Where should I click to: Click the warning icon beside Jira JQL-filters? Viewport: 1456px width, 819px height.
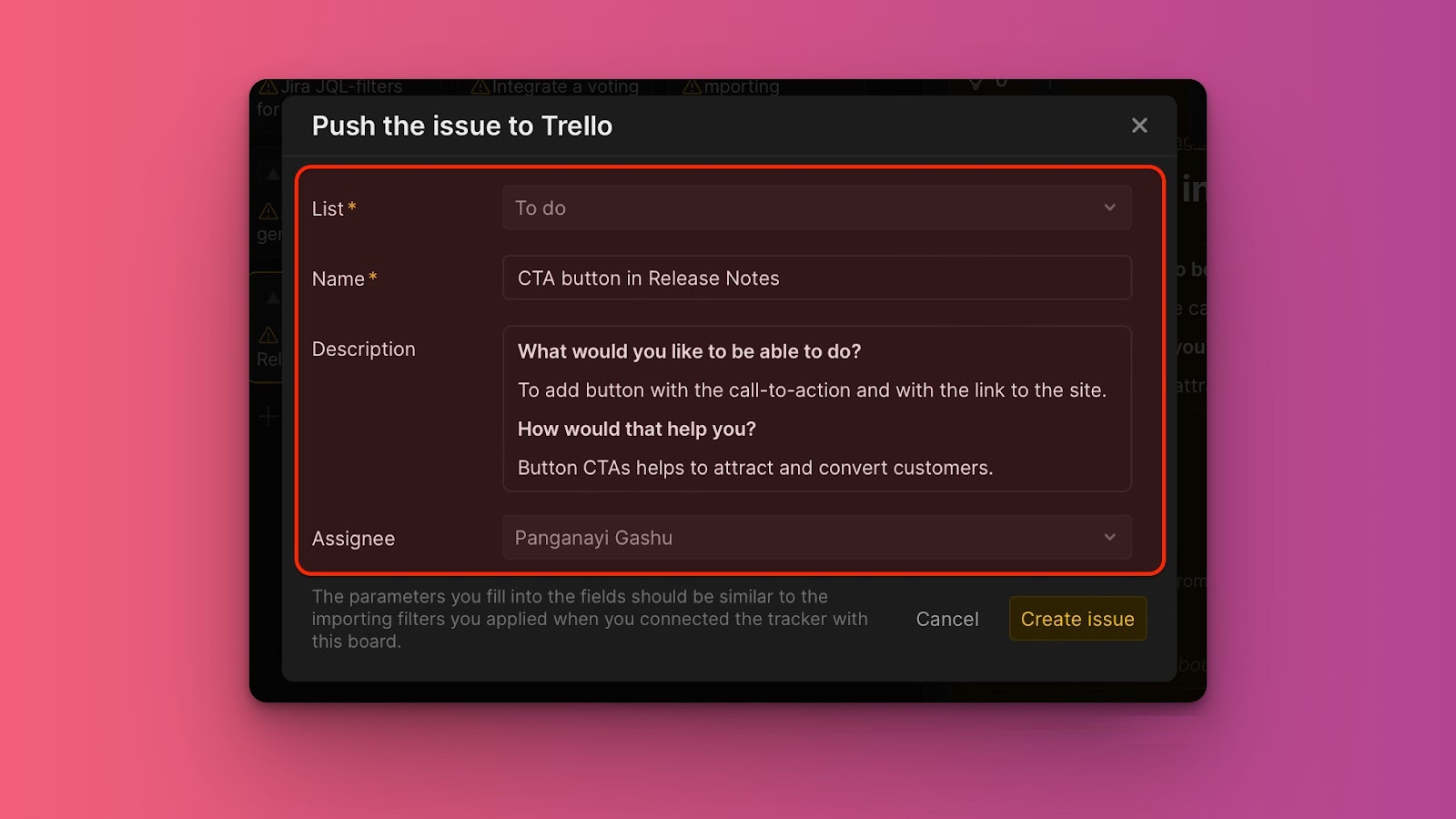[269, 86]
